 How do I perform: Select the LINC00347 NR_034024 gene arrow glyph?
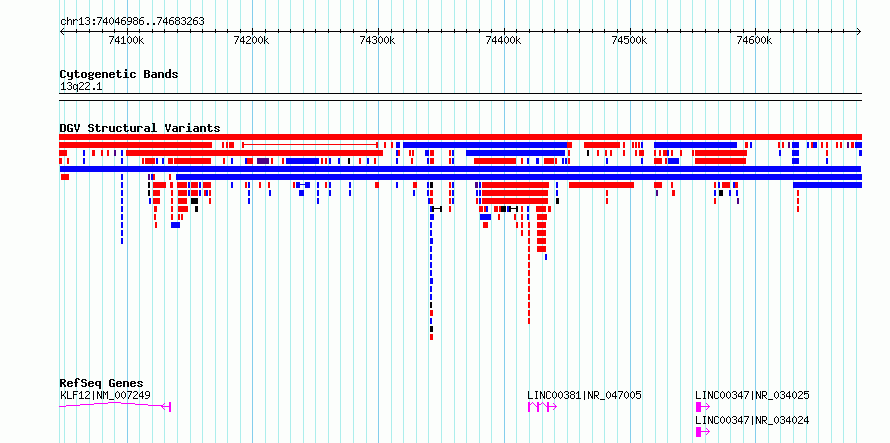(x=703, y=432)
